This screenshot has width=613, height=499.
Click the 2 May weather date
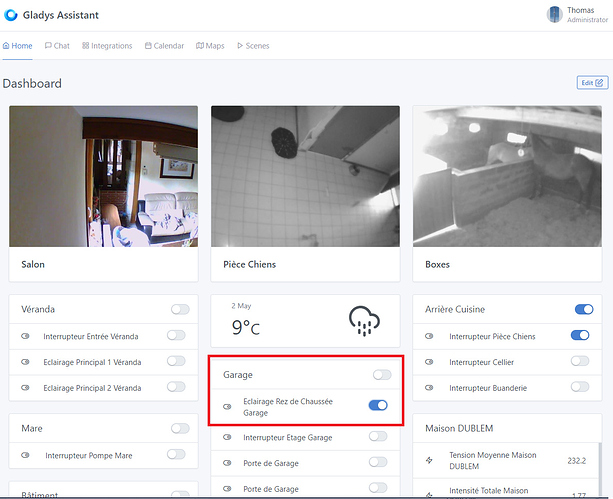pyautogui.click(x=241, y=306)
